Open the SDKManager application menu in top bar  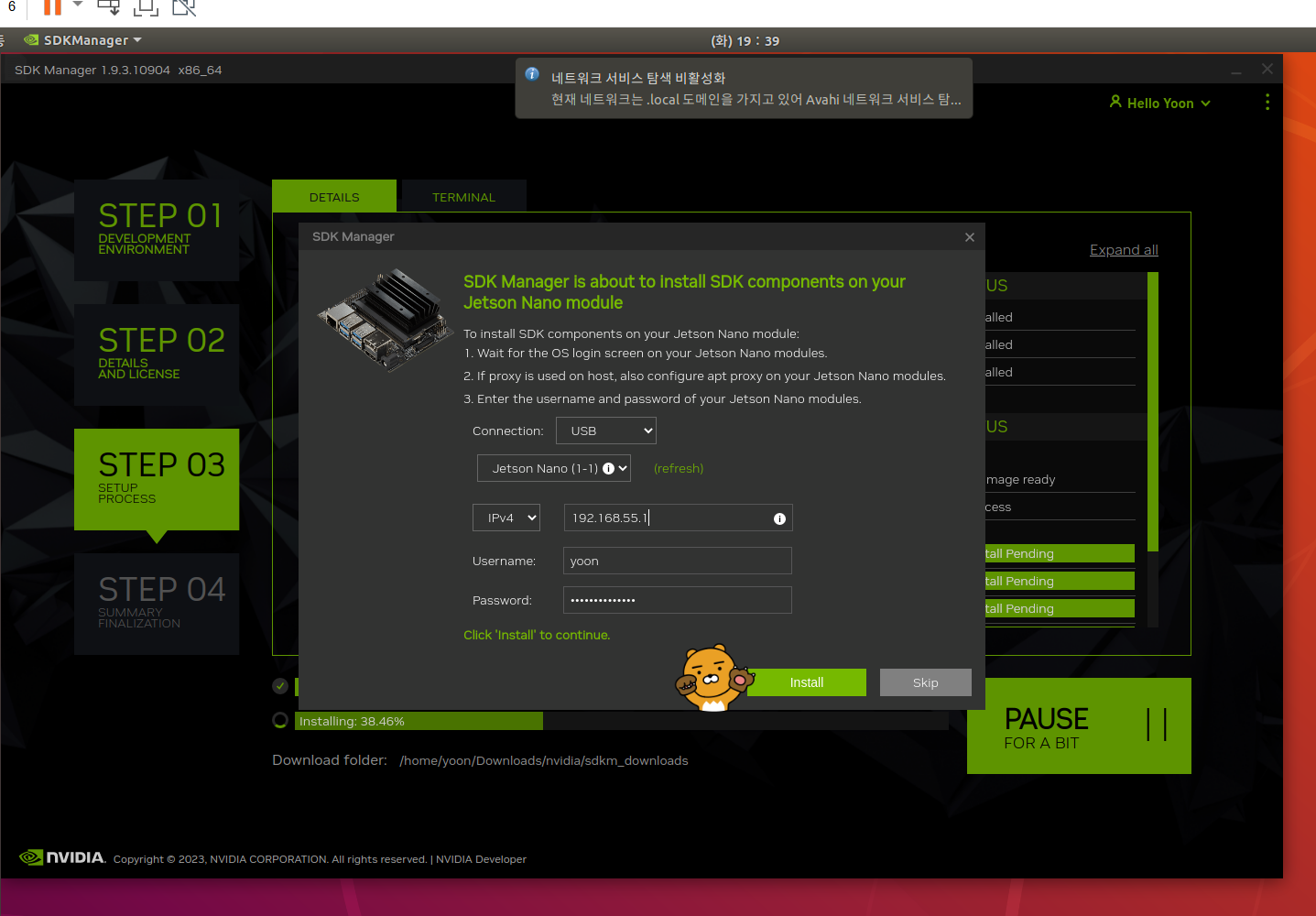coord(83,40)
